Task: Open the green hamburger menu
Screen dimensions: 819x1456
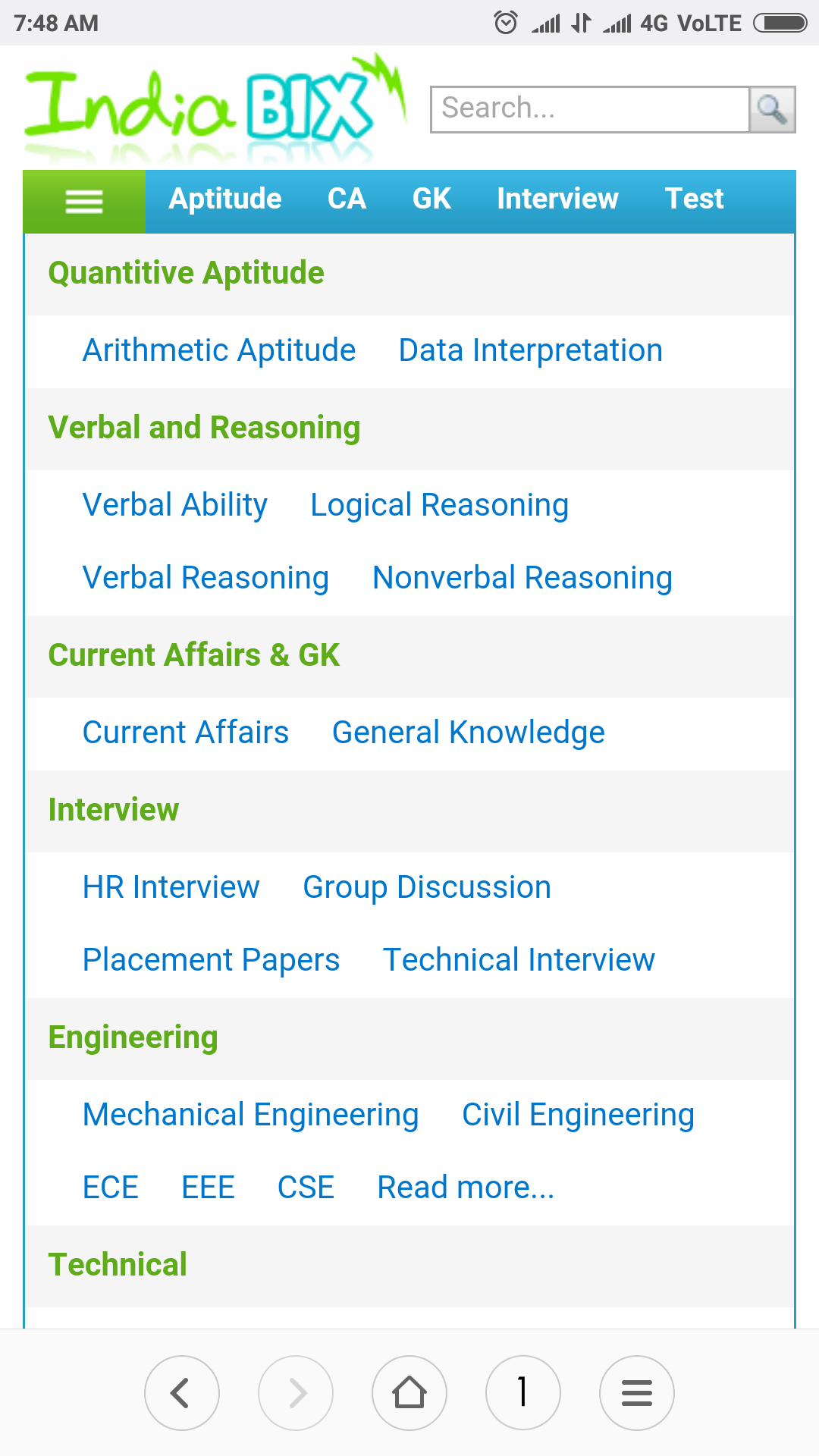Action: coord(84,202)
